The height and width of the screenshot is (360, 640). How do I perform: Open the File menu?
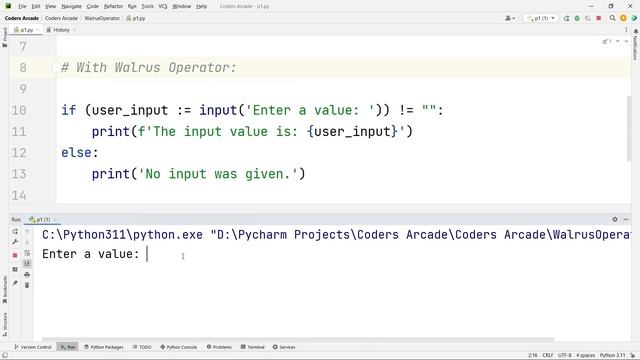point(22,7)
